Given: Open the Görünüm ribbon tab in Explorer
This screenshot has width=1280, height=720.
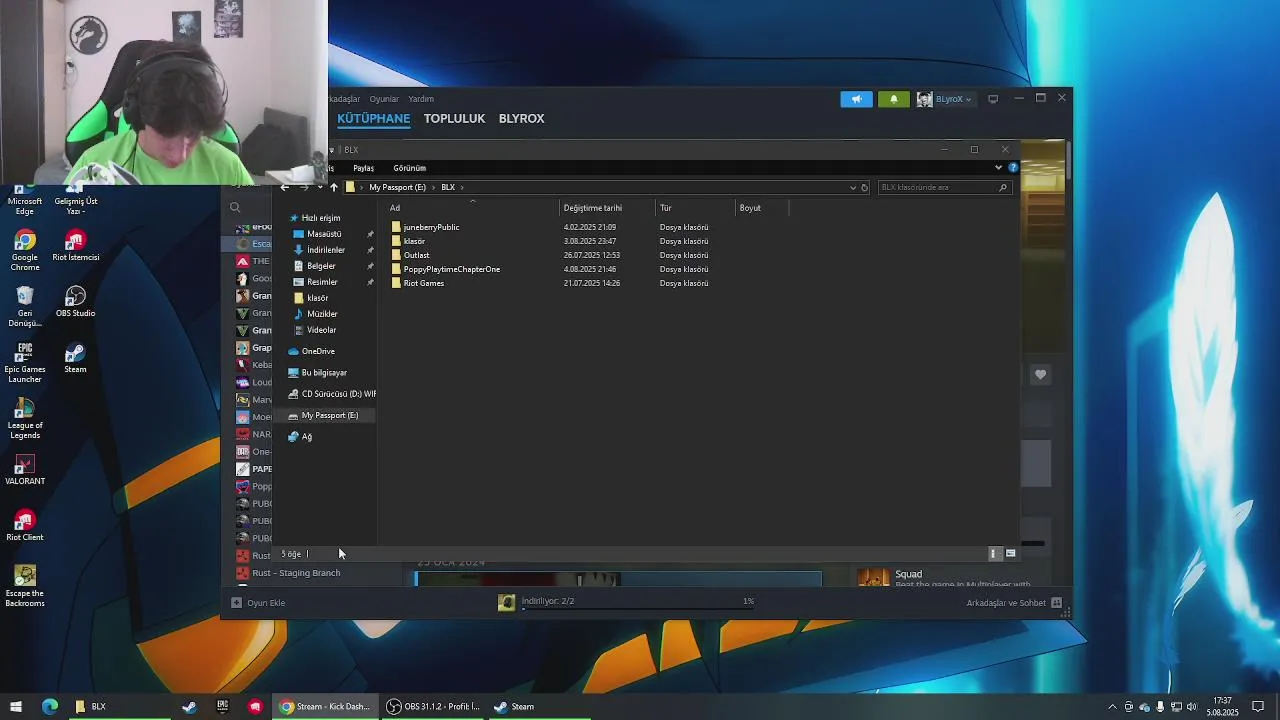Looking at the screenshot, I should [x=409, y=168].
